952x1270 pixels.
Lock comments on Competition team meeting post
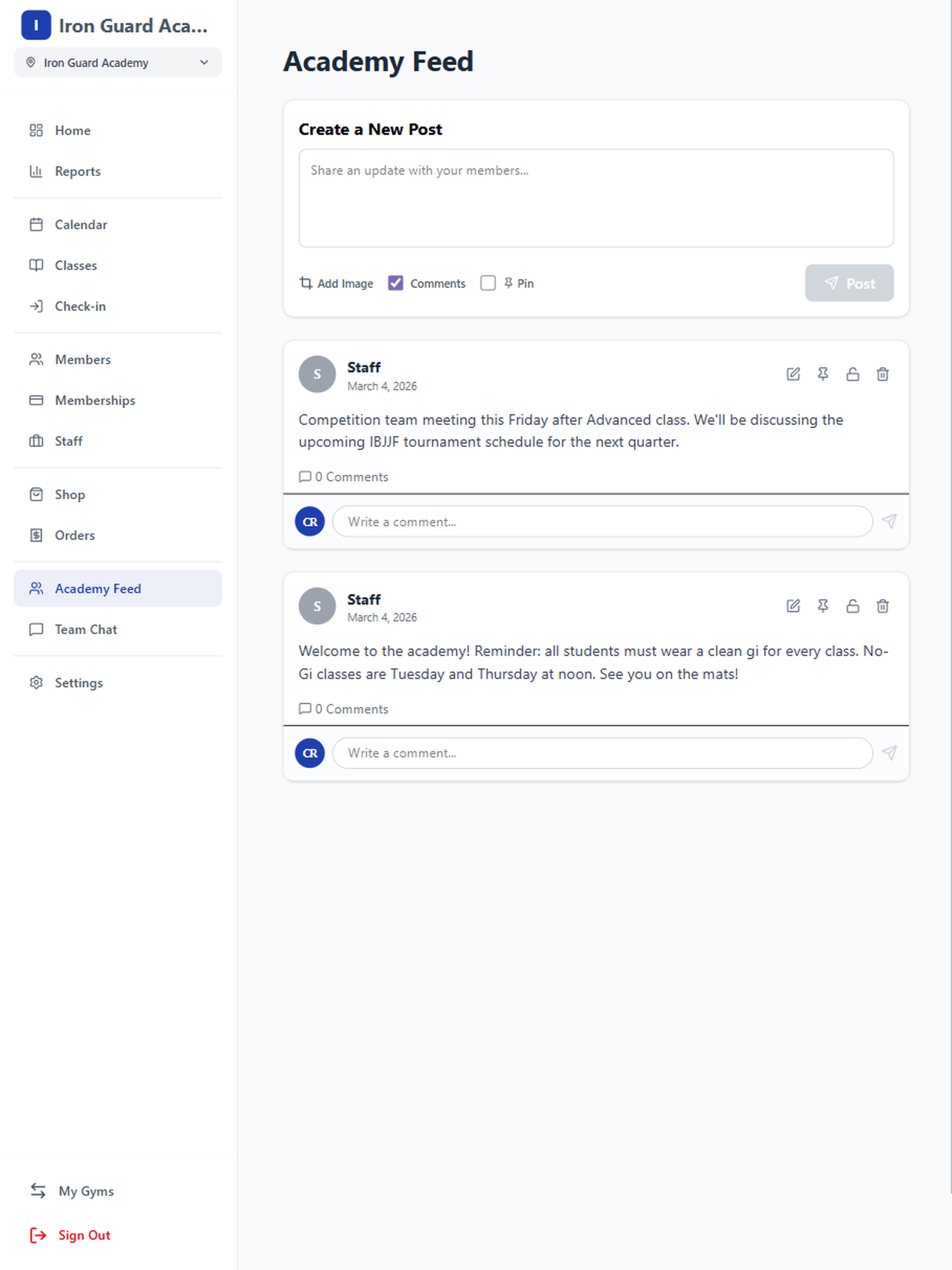[x=853, y=374]
